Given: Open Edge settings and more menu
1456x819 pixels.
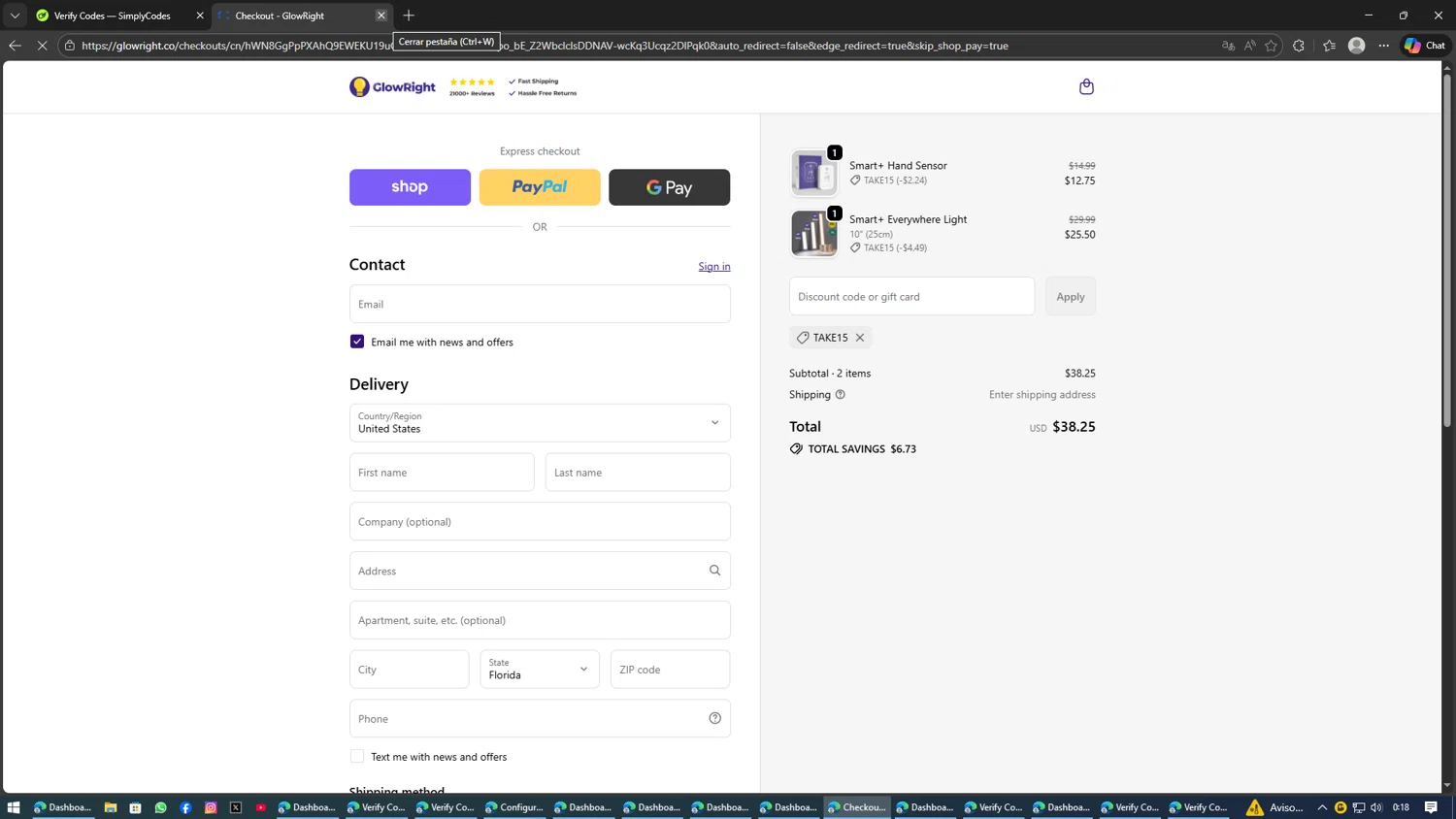Looking at the screenshot, I should 1384,46.
